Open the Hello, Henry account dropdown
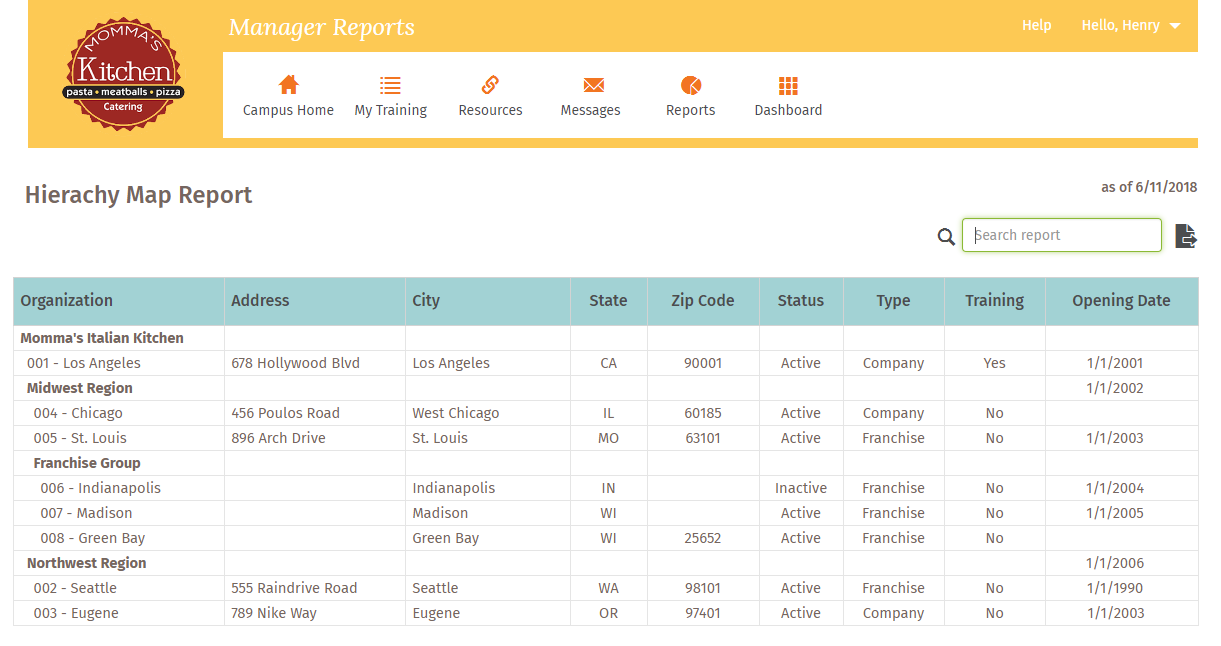This screenshot has width=1221, height=646. pyautogui.click(x=1130, y=25)
